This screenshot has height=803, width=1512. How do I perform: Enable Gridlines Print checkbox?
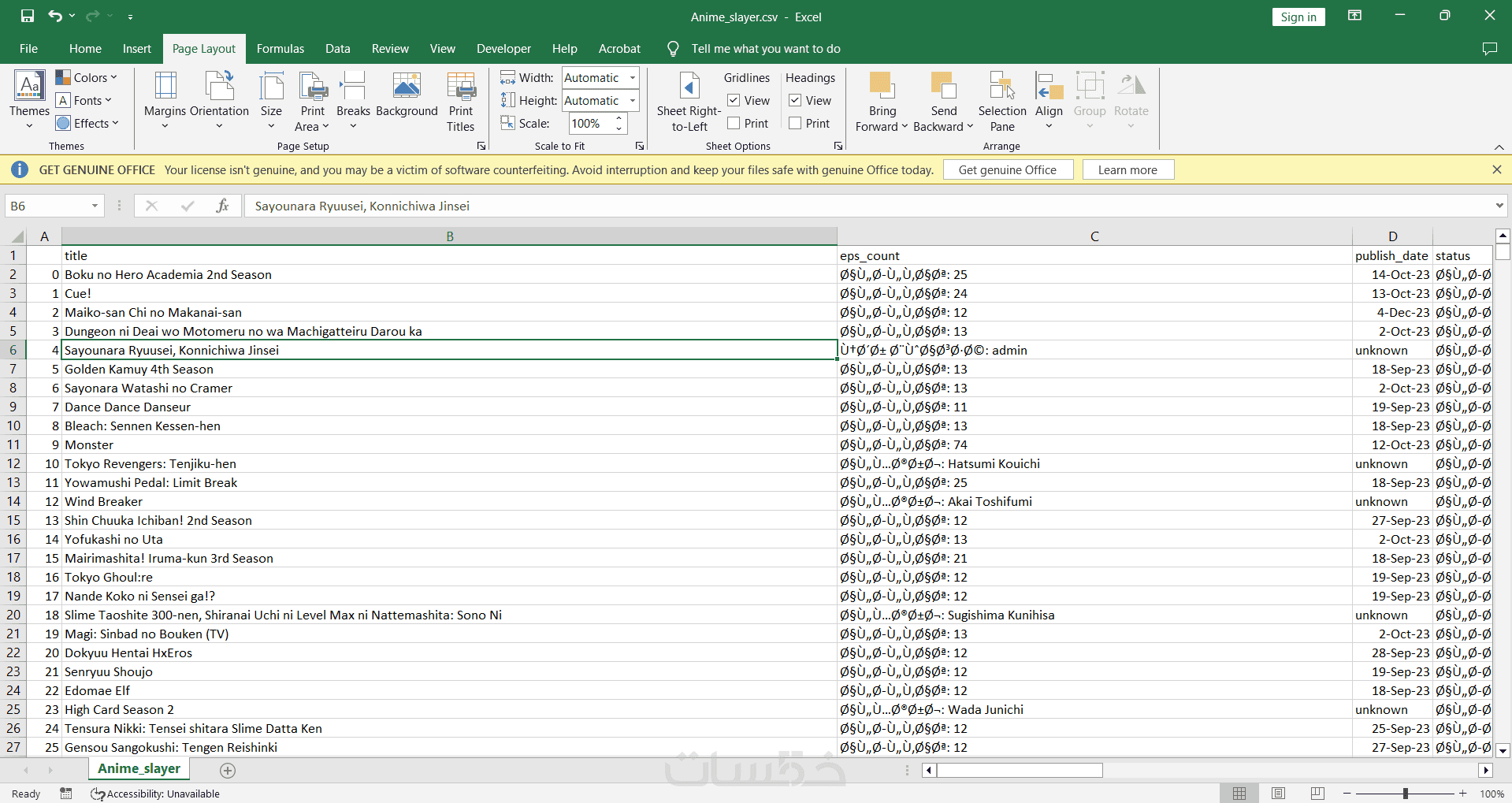tap(734, 124)
